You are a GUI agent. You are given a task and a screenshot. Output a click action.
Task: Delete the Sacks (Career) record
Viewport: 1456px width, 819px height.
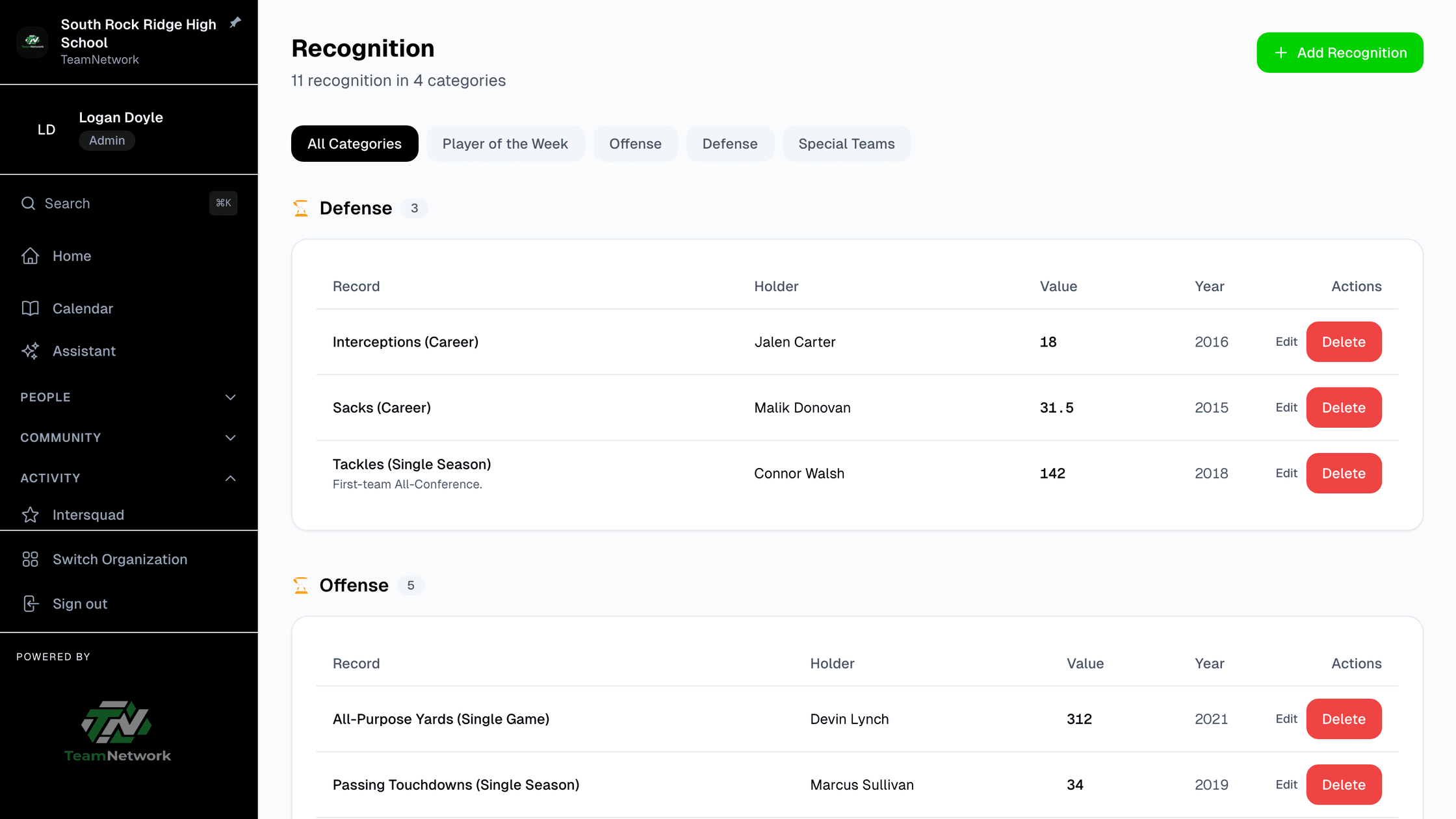coord(1344,408)
